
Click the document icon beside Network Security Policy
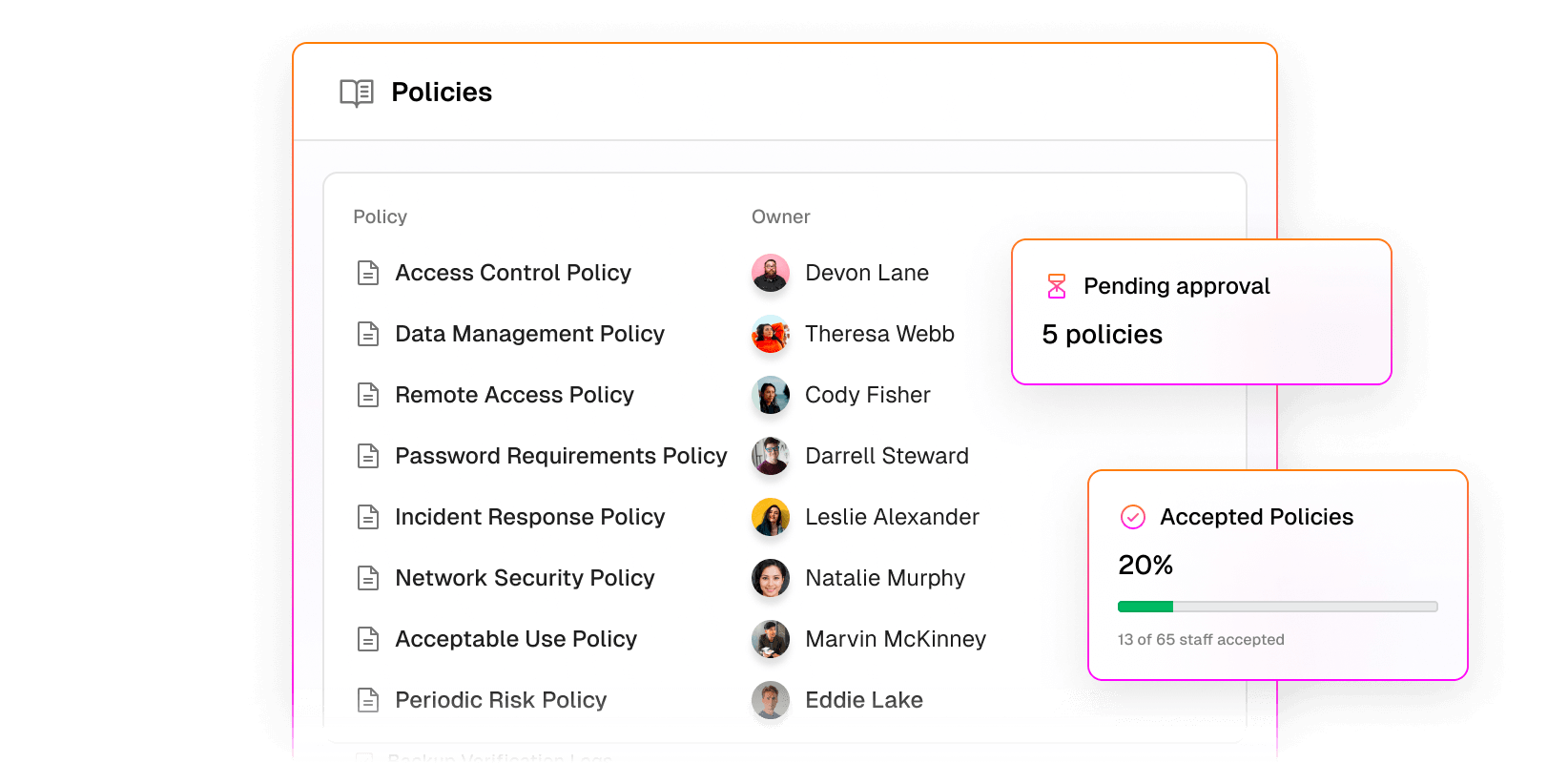coord(368,578)
